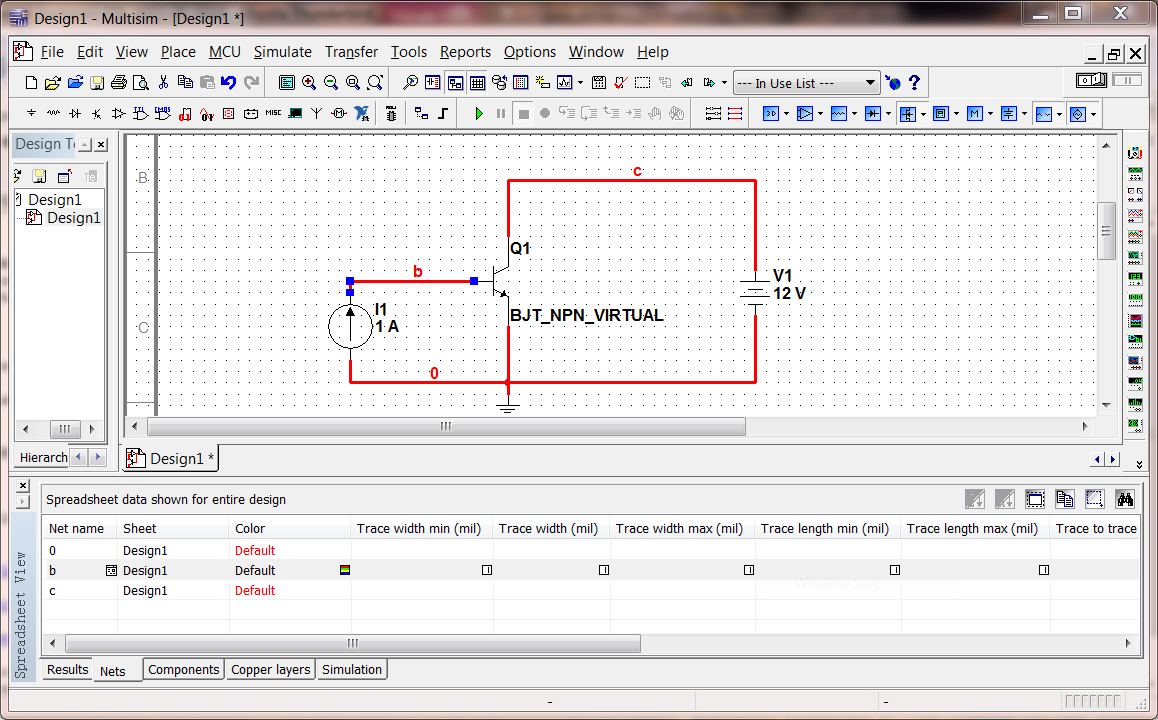Place a transistor component
Image resolution: width=1158 pixels, height=720 pixels.
tap(97, 114)
